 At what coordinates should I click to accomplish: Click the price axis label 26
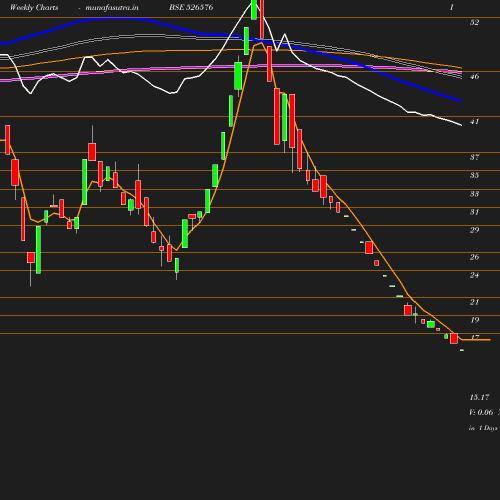click(474, 257)
